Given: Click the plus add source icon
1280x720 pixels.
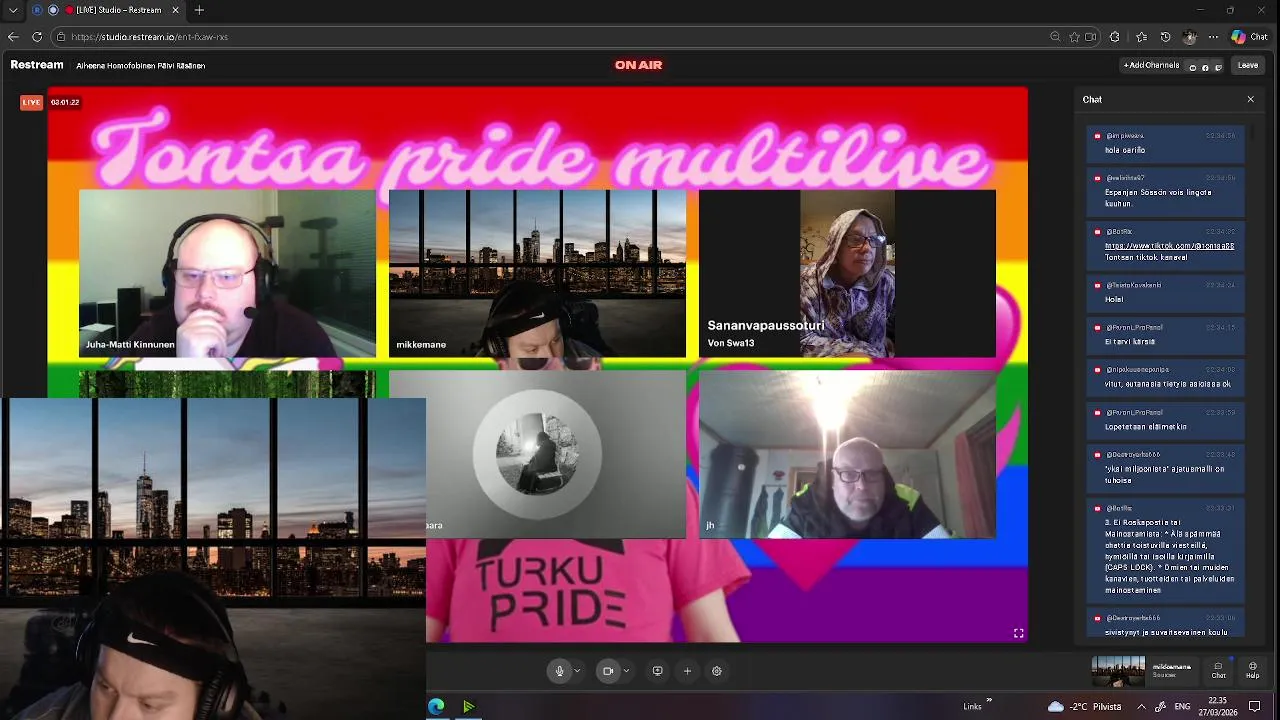Looking at the screenshot, I should (x=687, y=671).
